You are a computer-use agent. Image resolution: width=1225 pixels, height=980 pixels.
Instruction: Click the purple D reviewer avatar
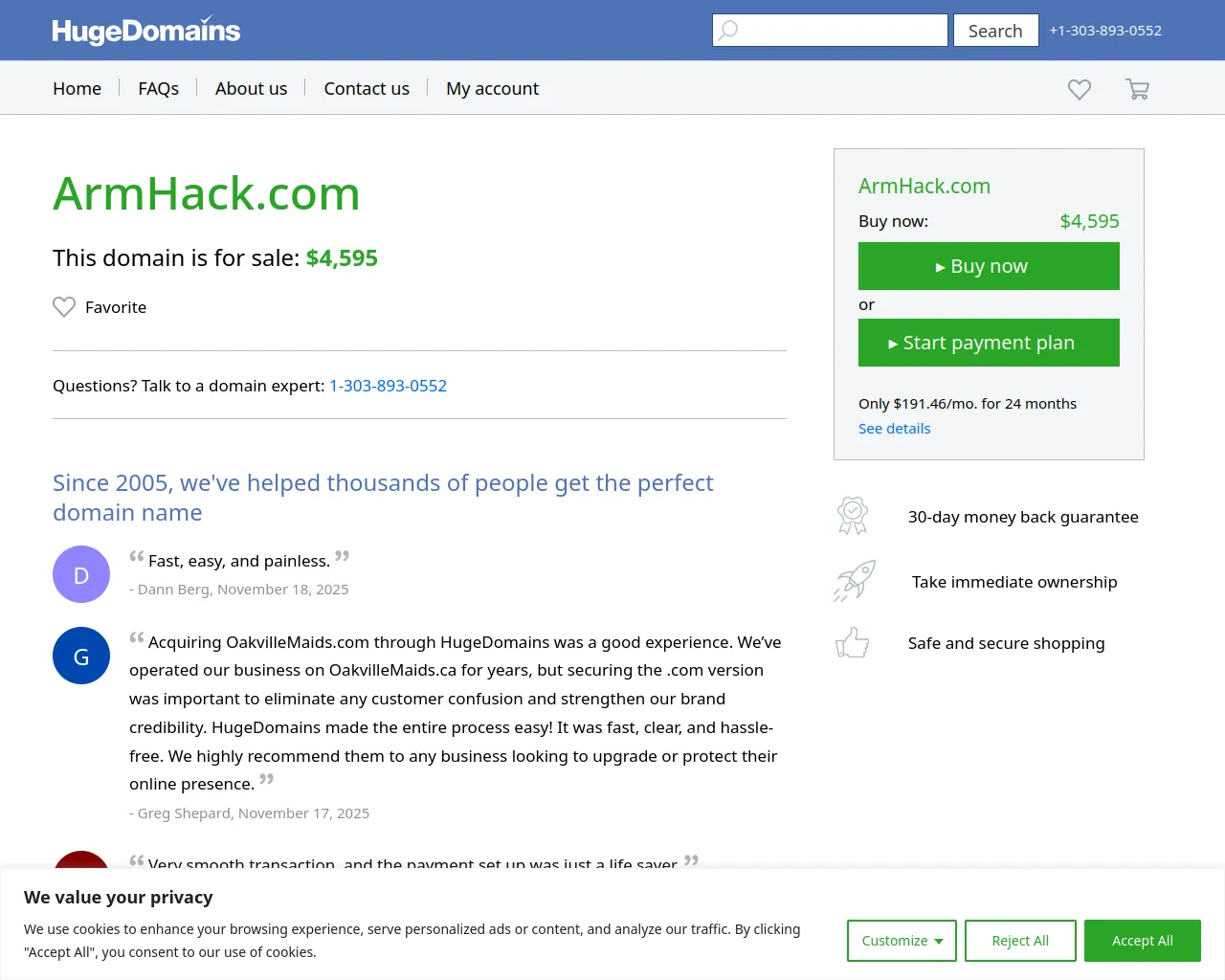click(x=81, y=574)
